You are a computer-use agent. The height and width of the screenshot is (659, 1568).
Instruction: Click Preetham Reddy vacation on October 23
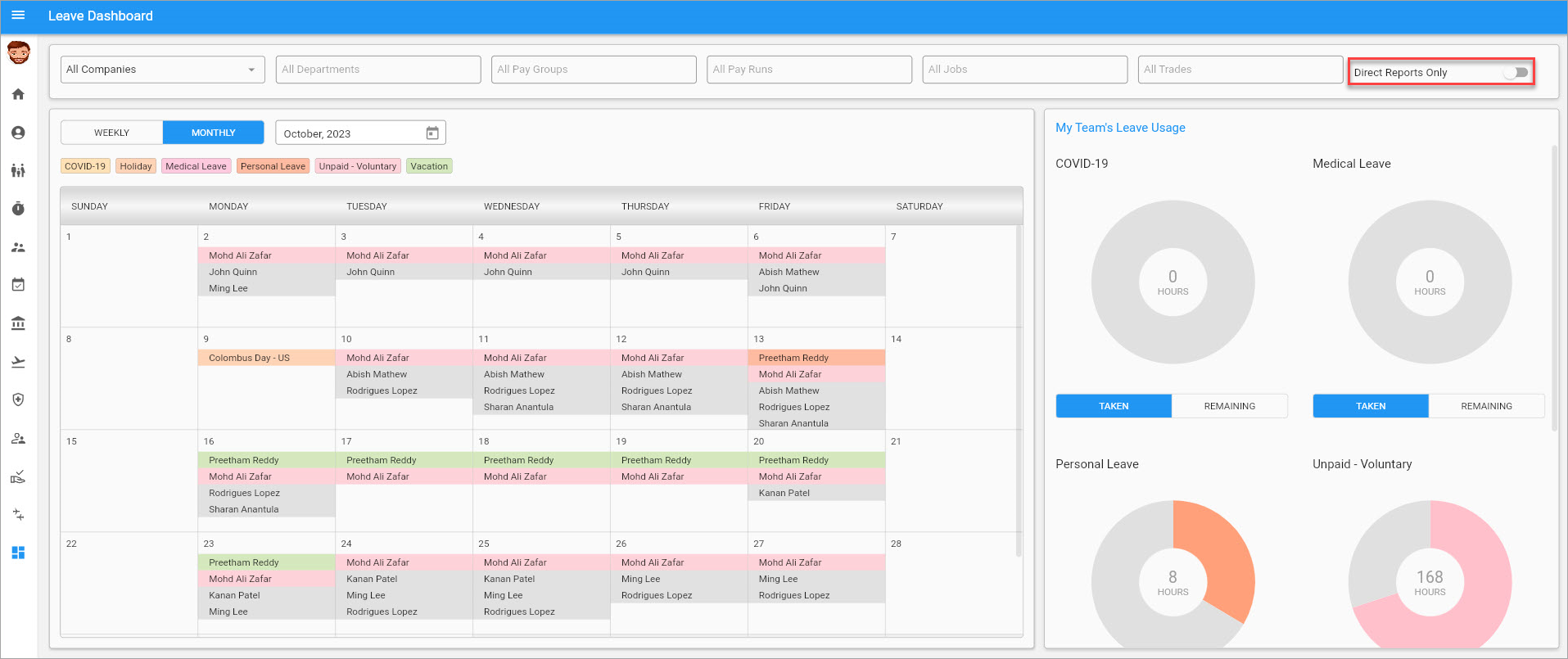266,562
